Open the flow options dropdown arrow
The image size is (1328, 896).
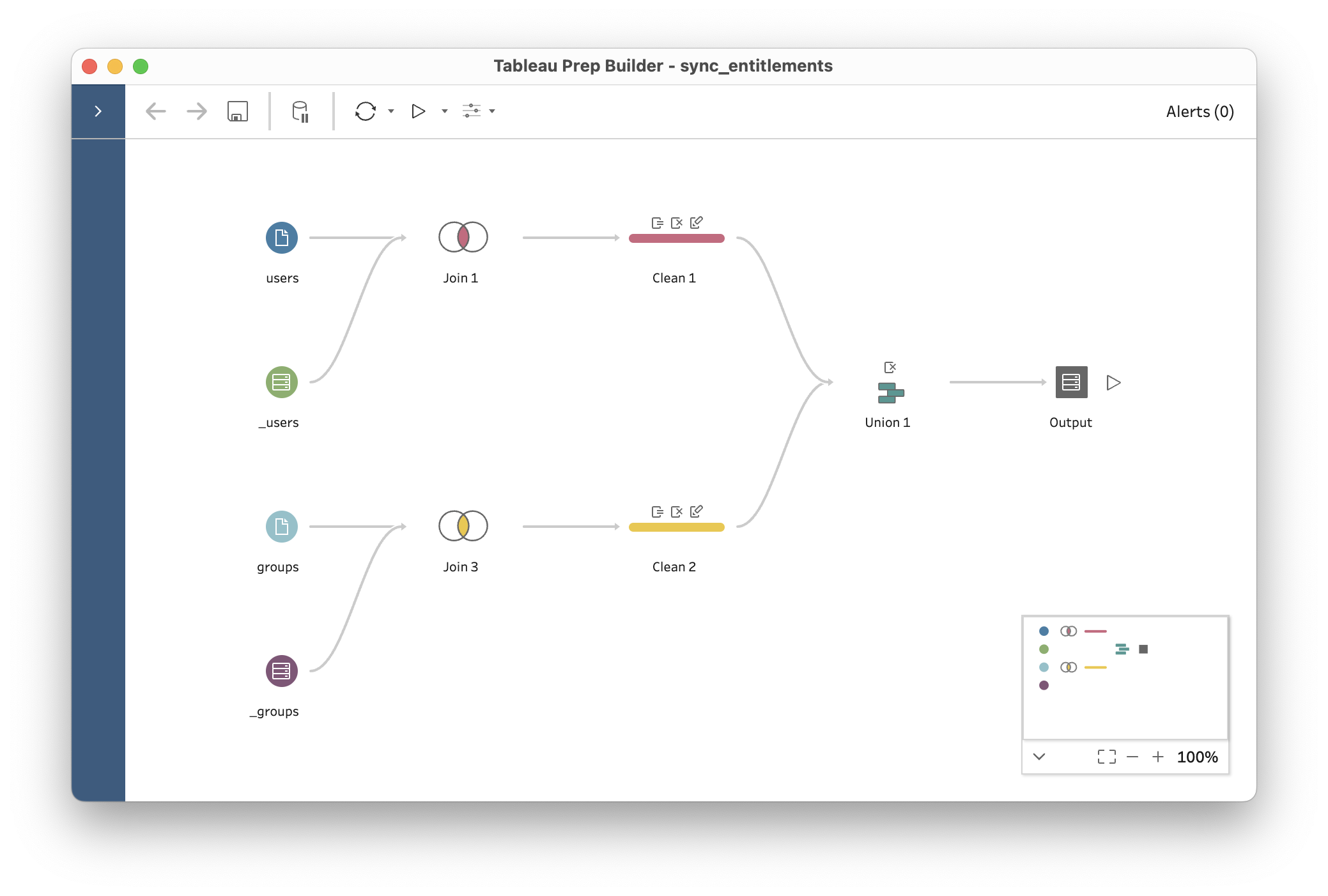492,111
